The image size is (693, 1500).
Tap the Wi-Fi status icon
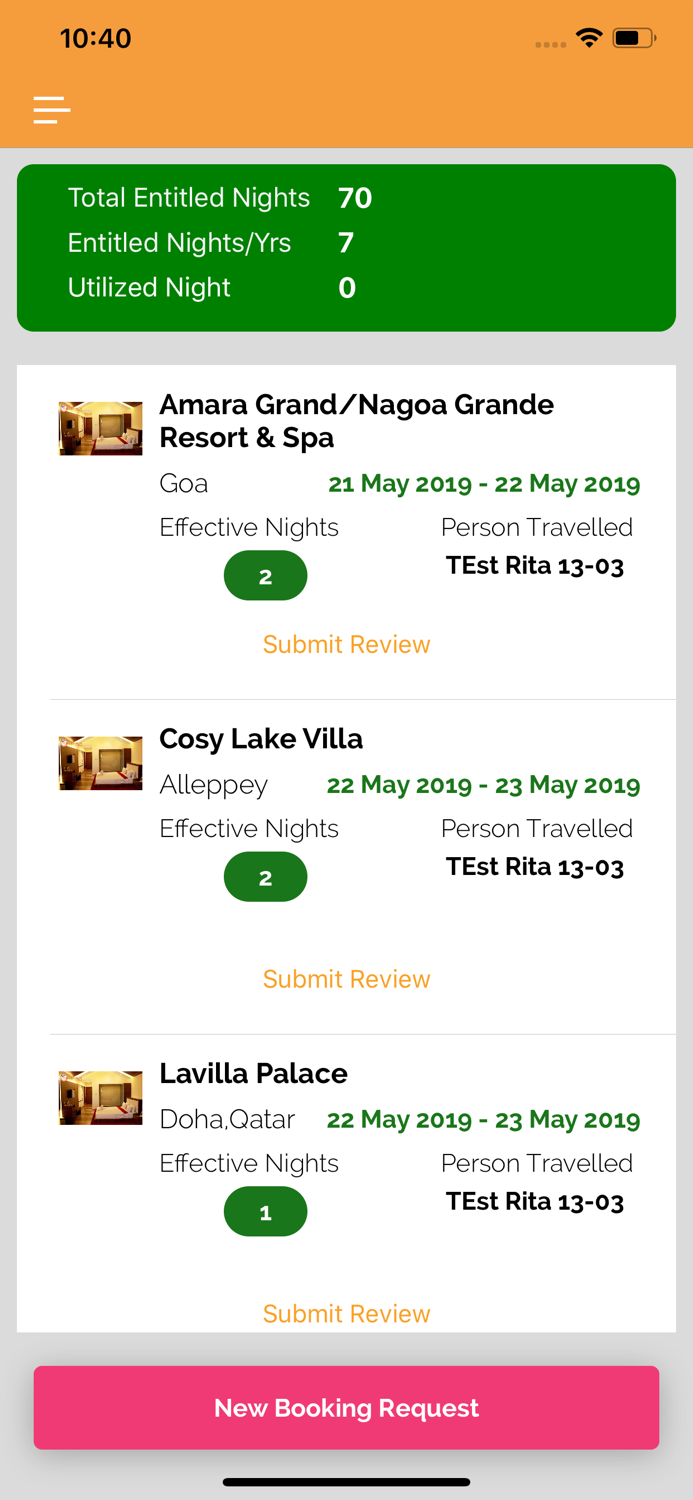click(589, 39)
